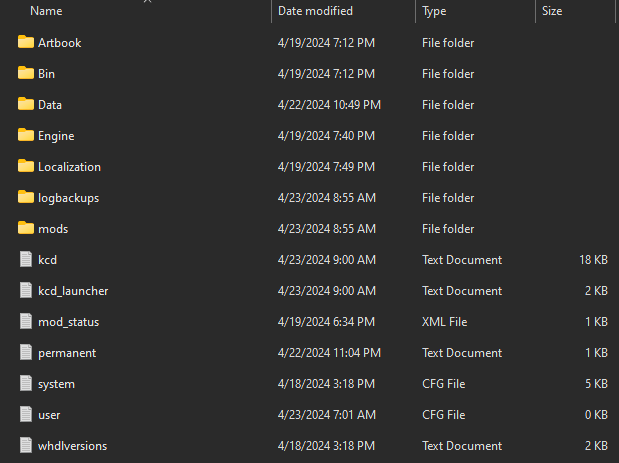Click the logbackups folder name
The width and height of the screenshot is (619, 463).
[68, 198]
